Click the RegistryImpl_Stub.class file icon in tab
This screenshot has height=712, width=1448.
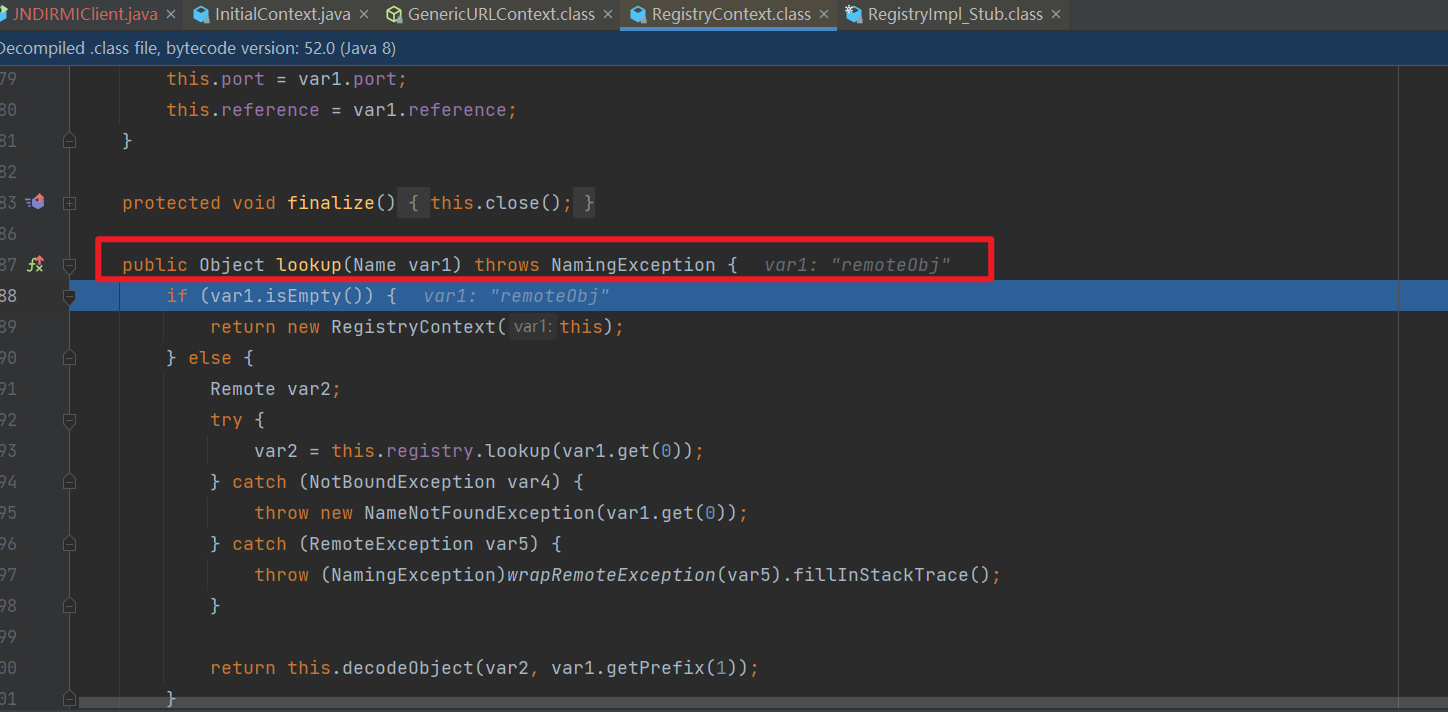pyautogui.click(x=853, y=15)
